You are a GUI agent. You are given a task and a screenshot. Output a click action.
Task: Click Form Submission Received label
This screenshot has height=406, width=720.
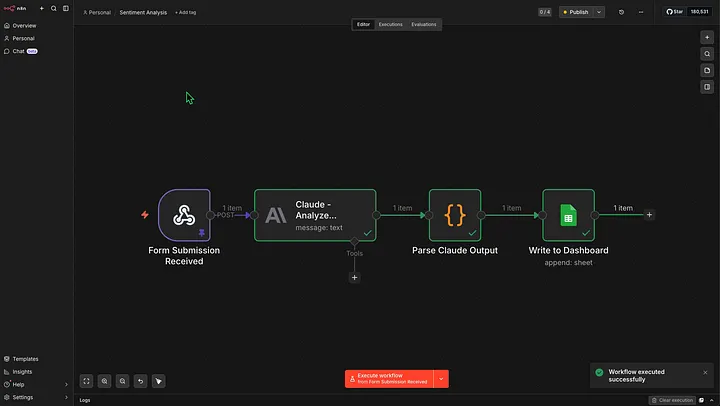pos(184,256)
